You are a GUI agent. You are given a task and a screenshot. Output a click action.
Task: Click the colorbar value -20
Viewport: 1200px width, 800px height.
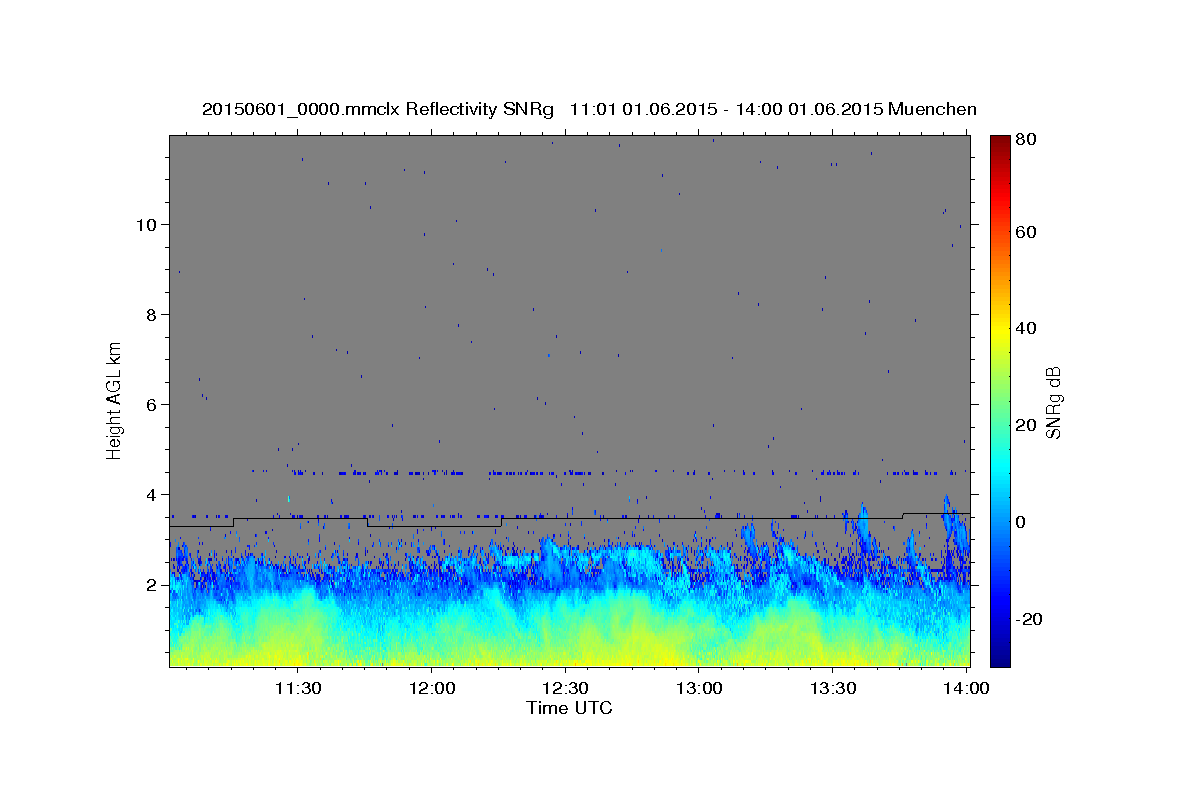coord(1030,619)
